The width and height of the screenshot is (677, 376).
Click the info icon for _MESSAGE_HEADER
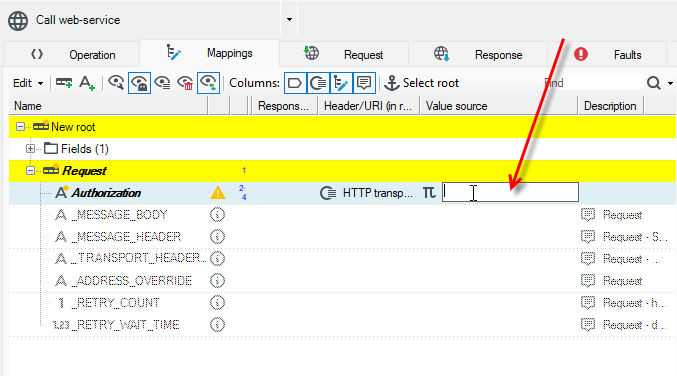tap(217, 237)
